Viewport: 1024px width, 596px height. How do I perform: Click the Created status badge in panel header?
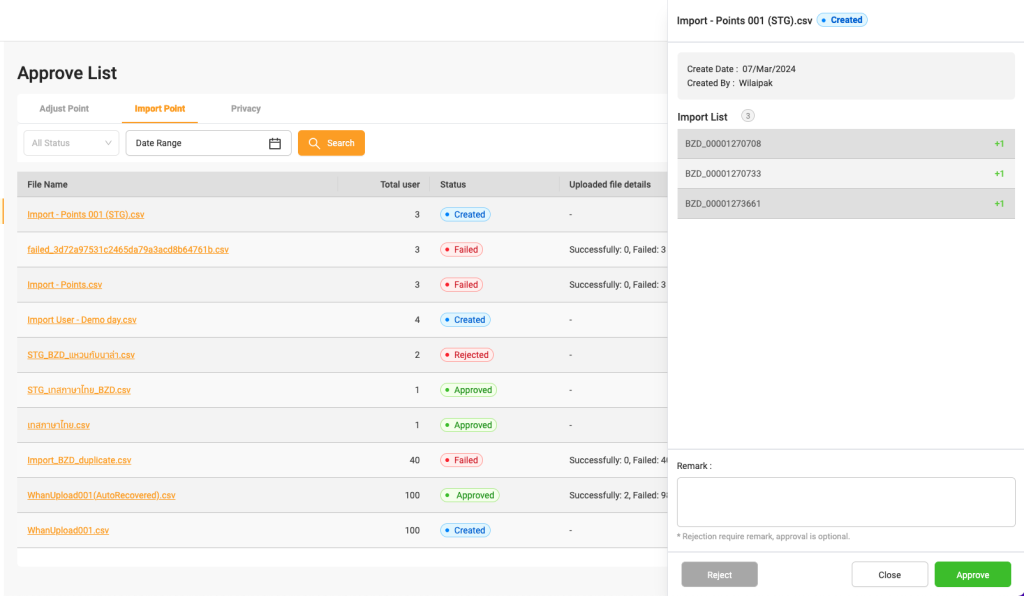[x=842, y=20]
